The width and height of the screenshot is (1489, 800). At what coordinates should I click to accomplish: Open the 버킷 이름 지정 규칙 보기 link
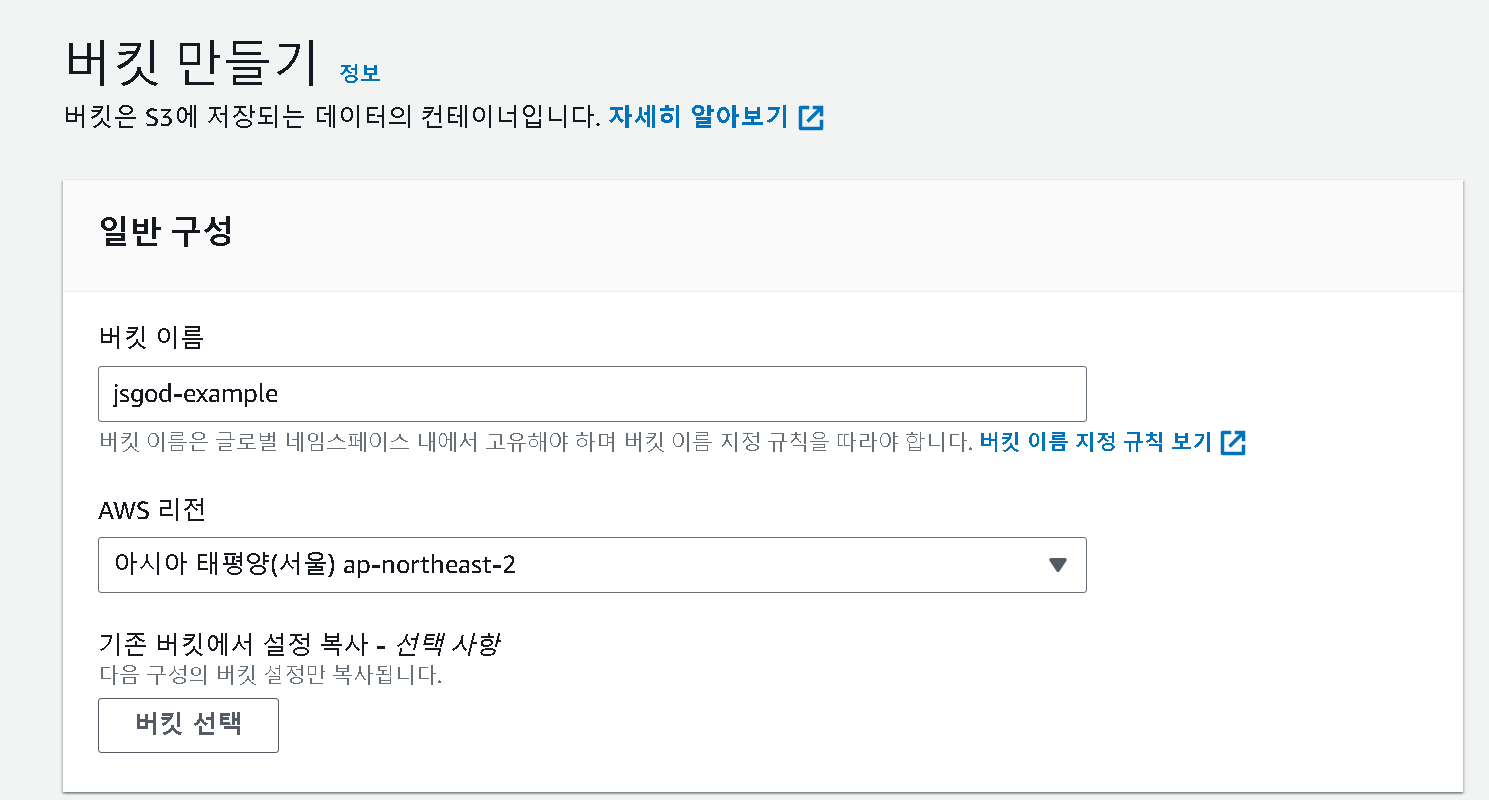click(x=1096, y=442)
